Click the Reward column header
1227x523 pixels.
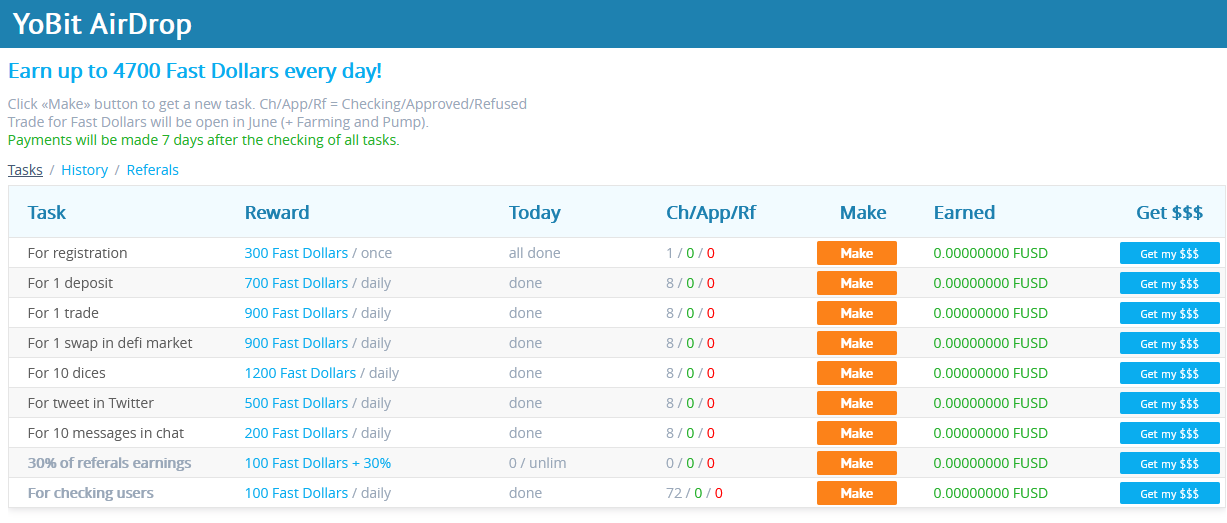click(277, 212)
